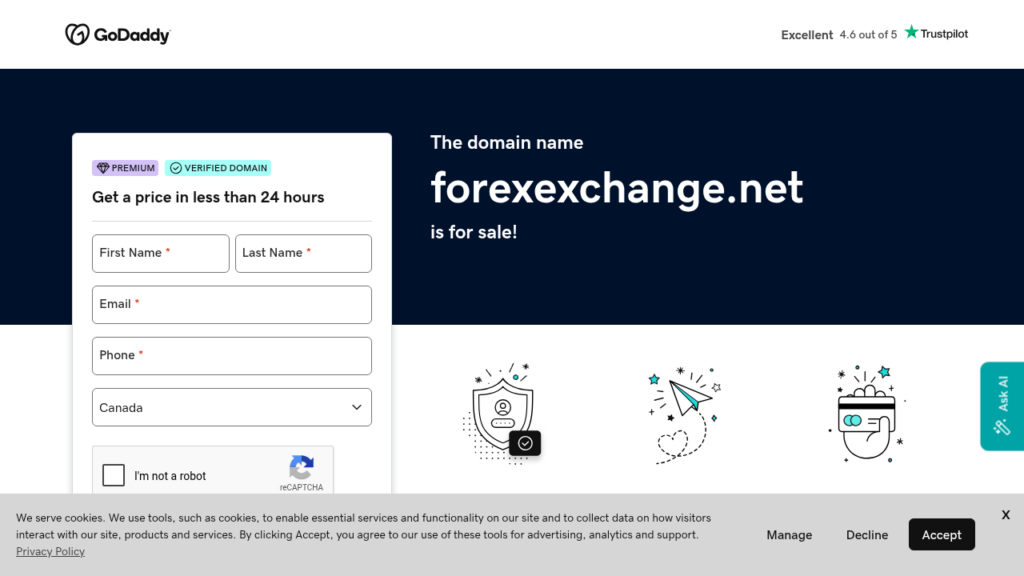Select the Email input field
Image resolution: width=1024 pixels, height=576 pixels.
pyautogui.click(x=231, y=304)
